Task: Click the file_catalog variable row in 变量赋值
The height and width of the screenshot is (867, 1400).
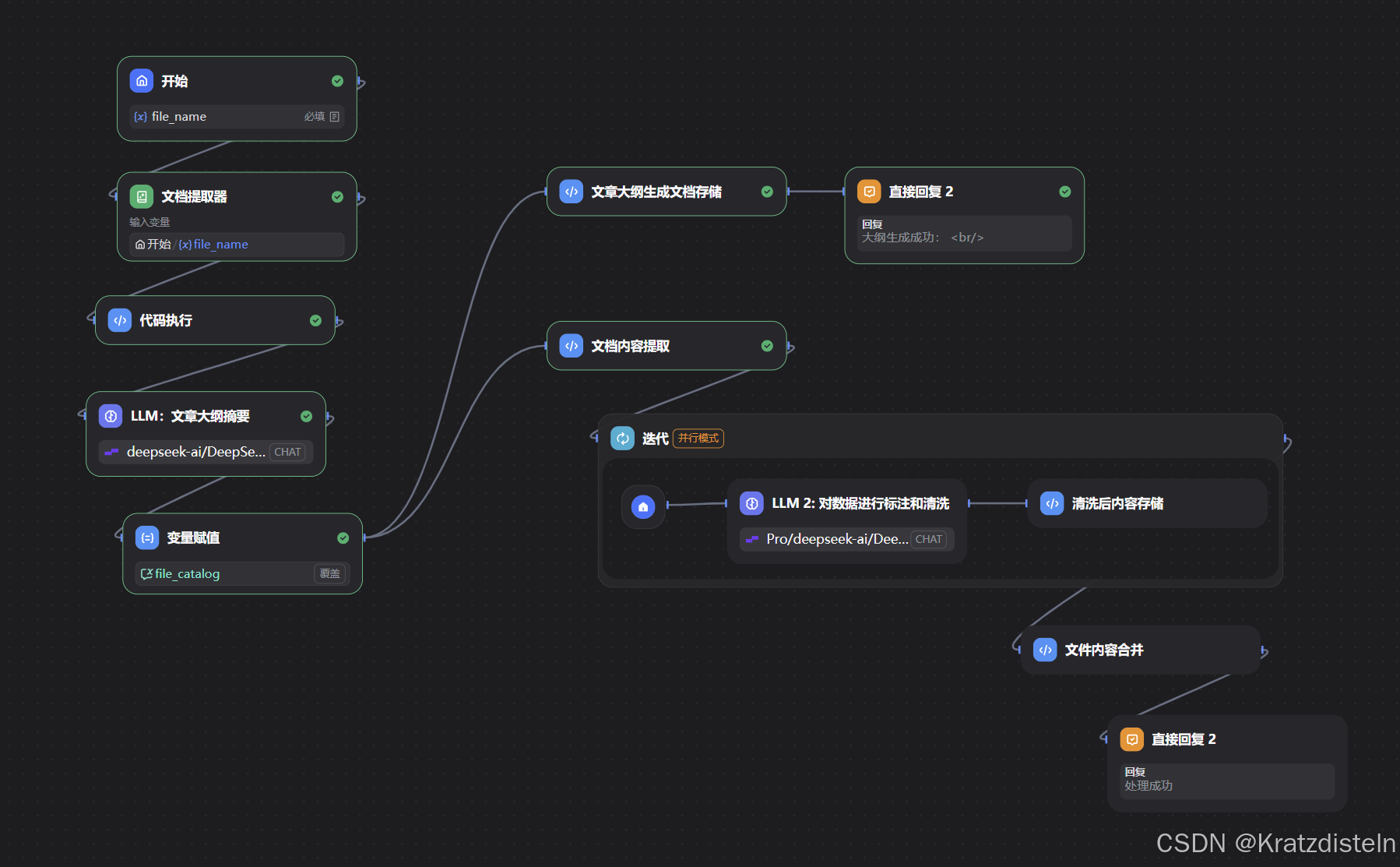Action: (242, 574)
